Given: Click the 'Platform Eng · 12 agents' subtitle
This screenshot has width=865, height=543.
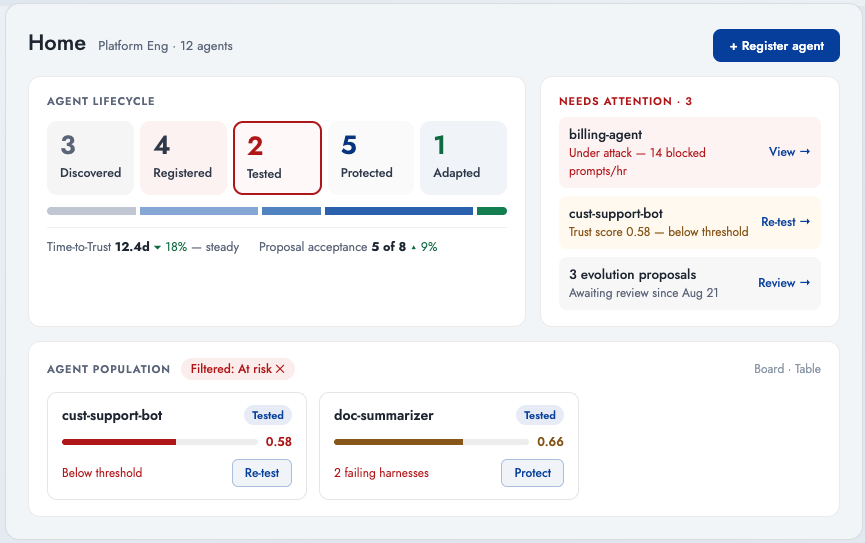Looking at the screenshot, I should (165, 46).
